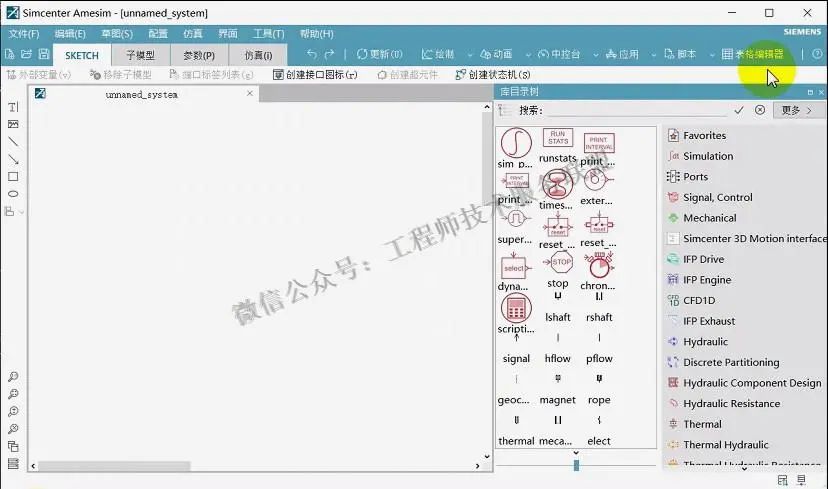Open the 中控台 dropdown arrow
Image resolution: width=828 pixels, height=489 pixels.
[x=596, y=54]
